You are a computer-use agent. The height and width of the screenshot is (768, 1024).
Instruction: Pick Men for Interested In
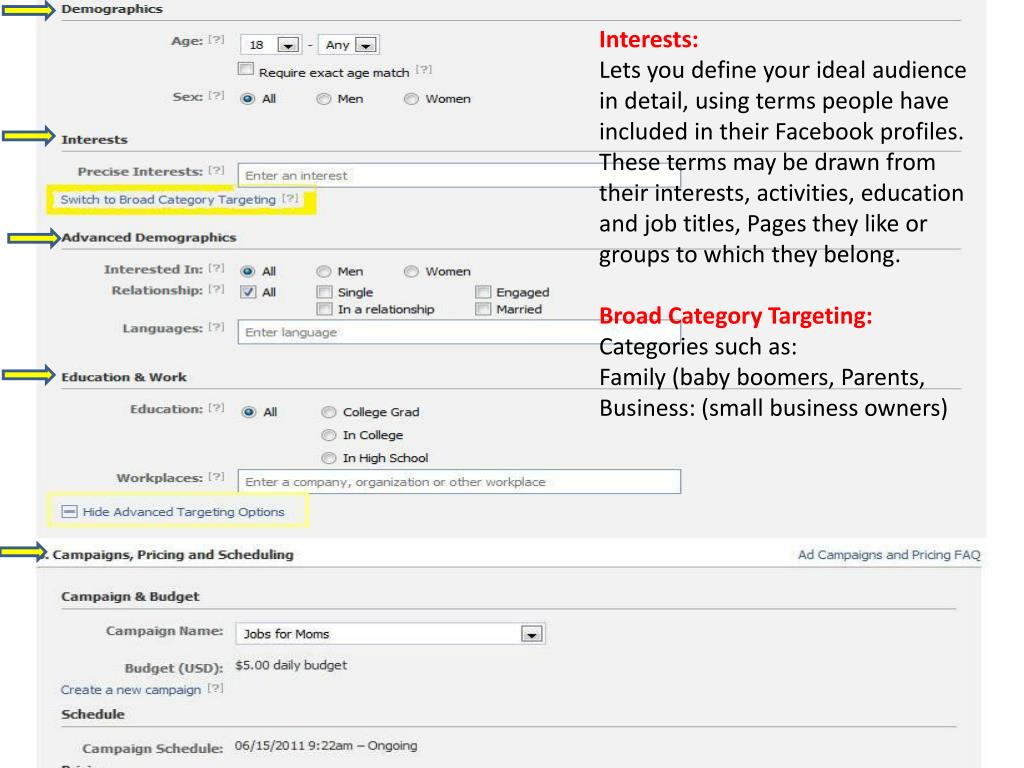pyautogui.click(x=323, y=272)
